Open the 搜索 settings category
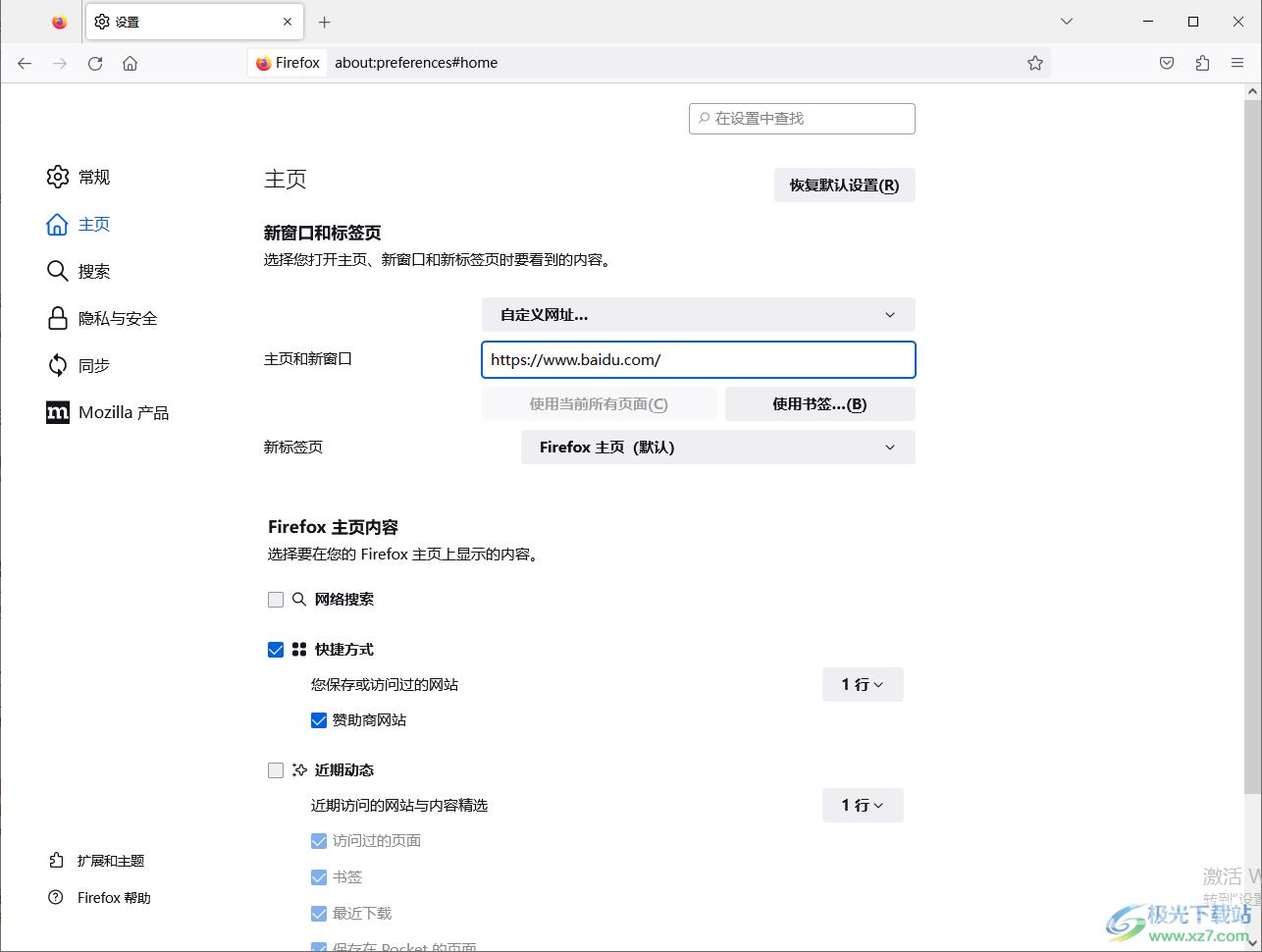 coord(79,271)
